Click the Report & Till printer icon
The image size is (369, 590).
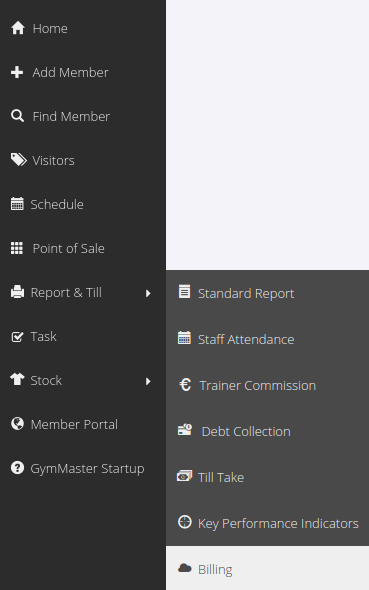click(x=17, y=292)
